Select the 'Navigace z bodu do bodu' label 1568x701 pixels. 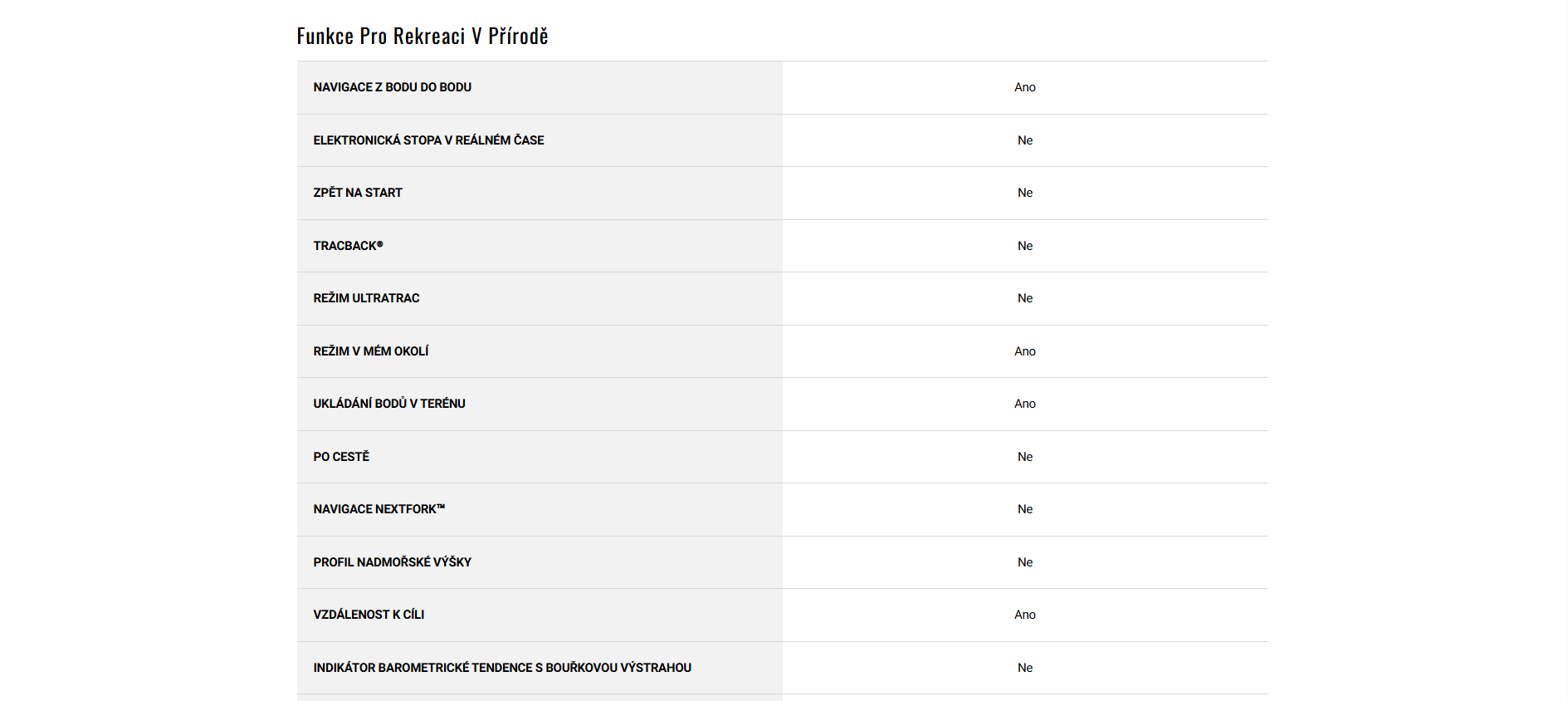[392, 87]
